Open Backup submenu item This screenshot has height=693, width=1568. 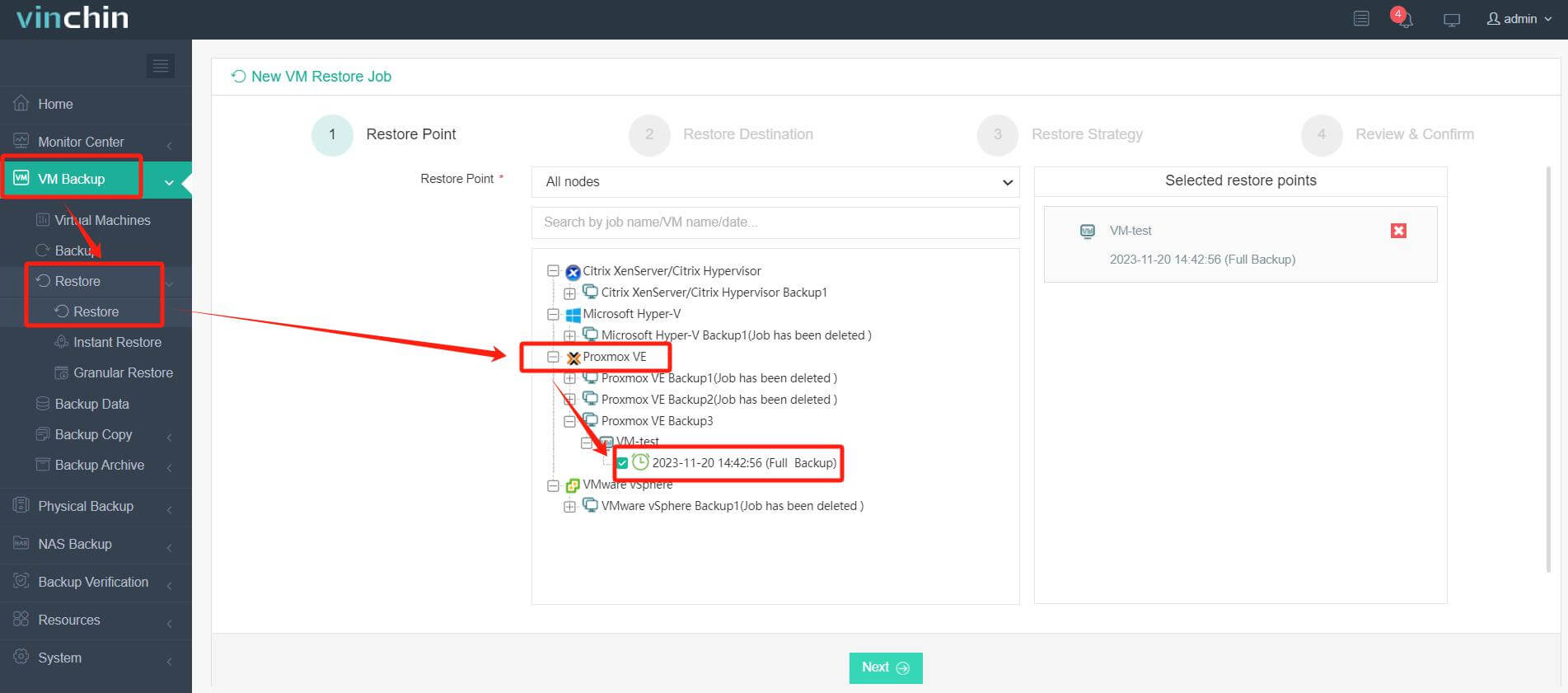click(x=74, y=251)
